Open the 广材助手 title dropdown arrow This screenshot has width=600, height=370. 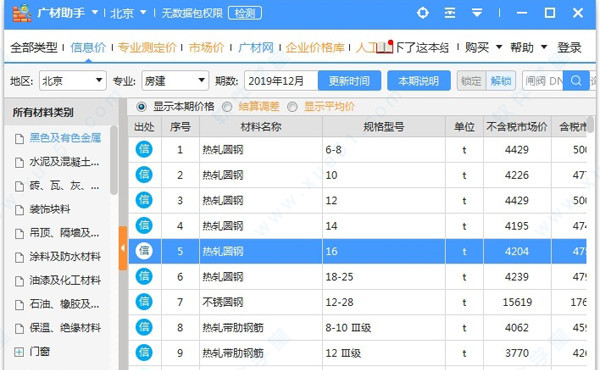(95, 13)
